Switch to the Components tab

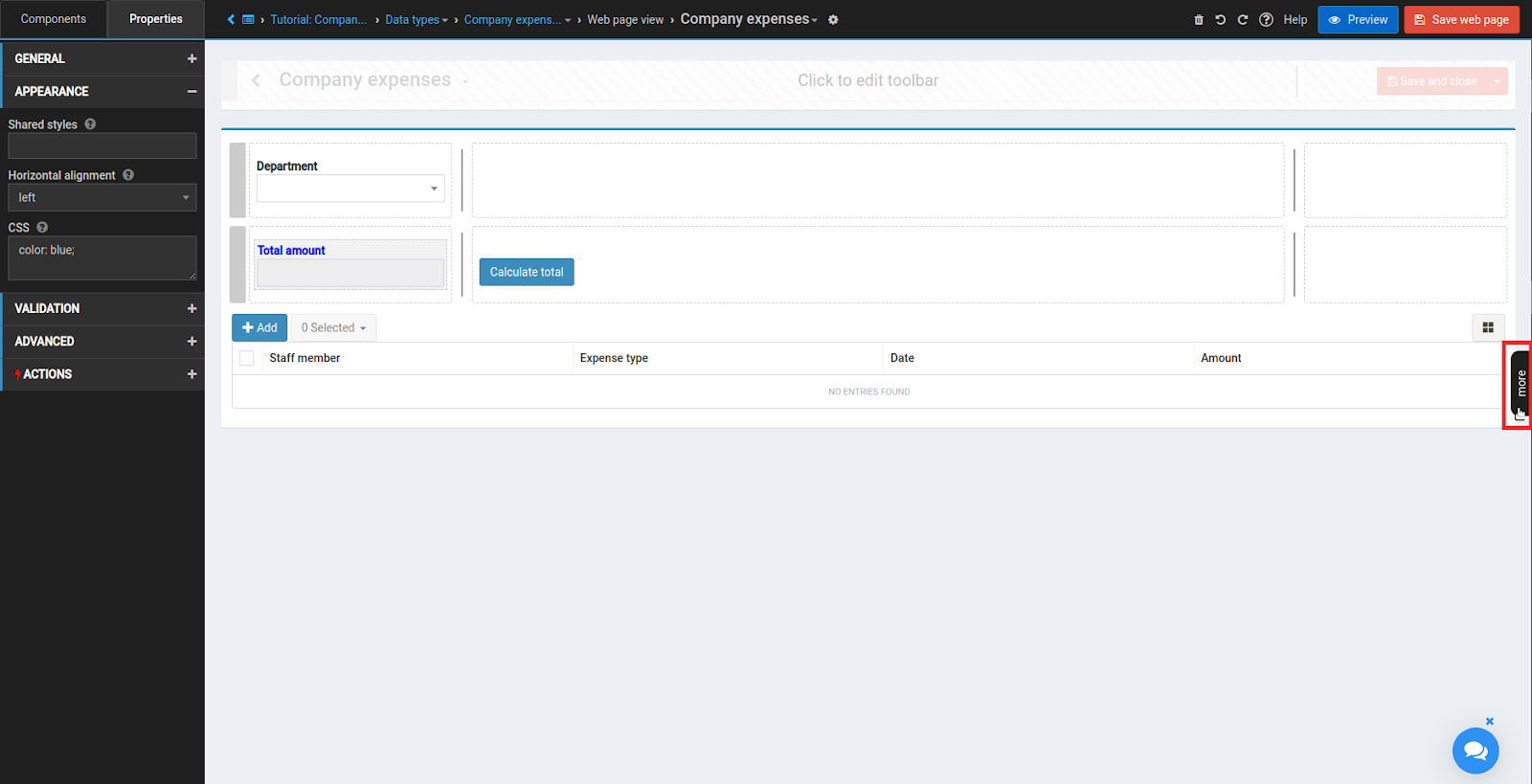click(x=54, y=19)
